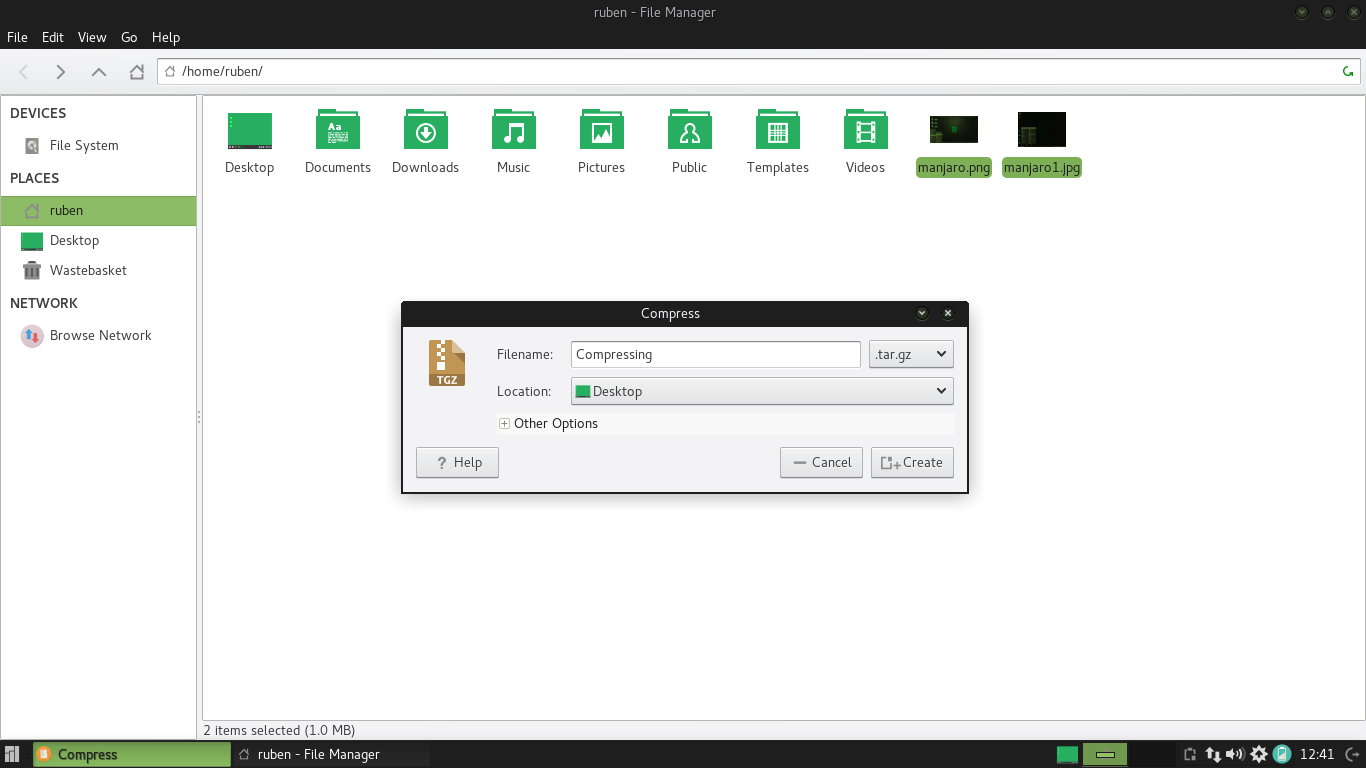Click the '2 items selected (1.0 MB)' status text

coord(279,730)
